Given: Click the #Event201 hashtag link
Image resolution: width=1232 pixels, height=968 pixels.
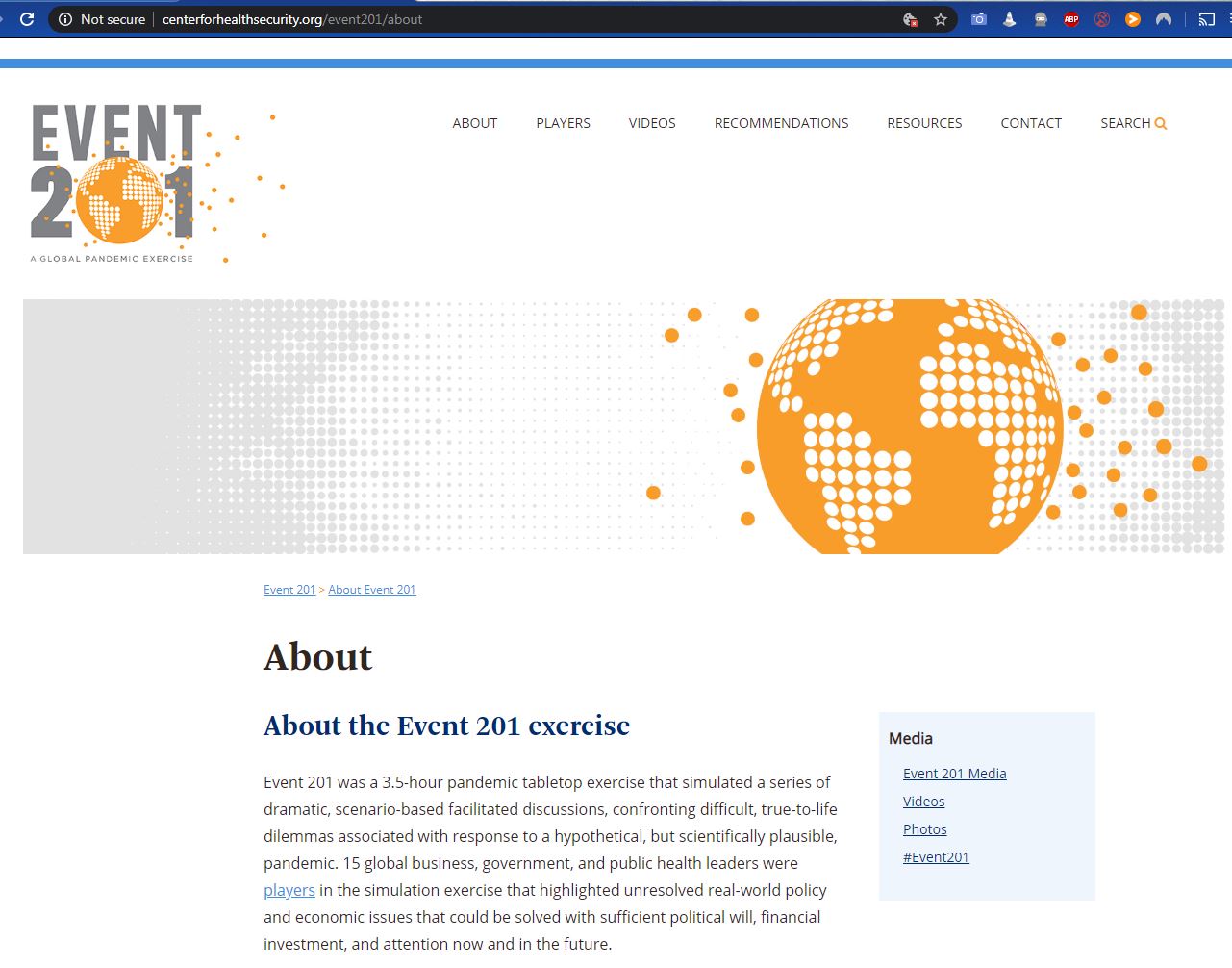Looking at the screenshot, I should [936, 857].
